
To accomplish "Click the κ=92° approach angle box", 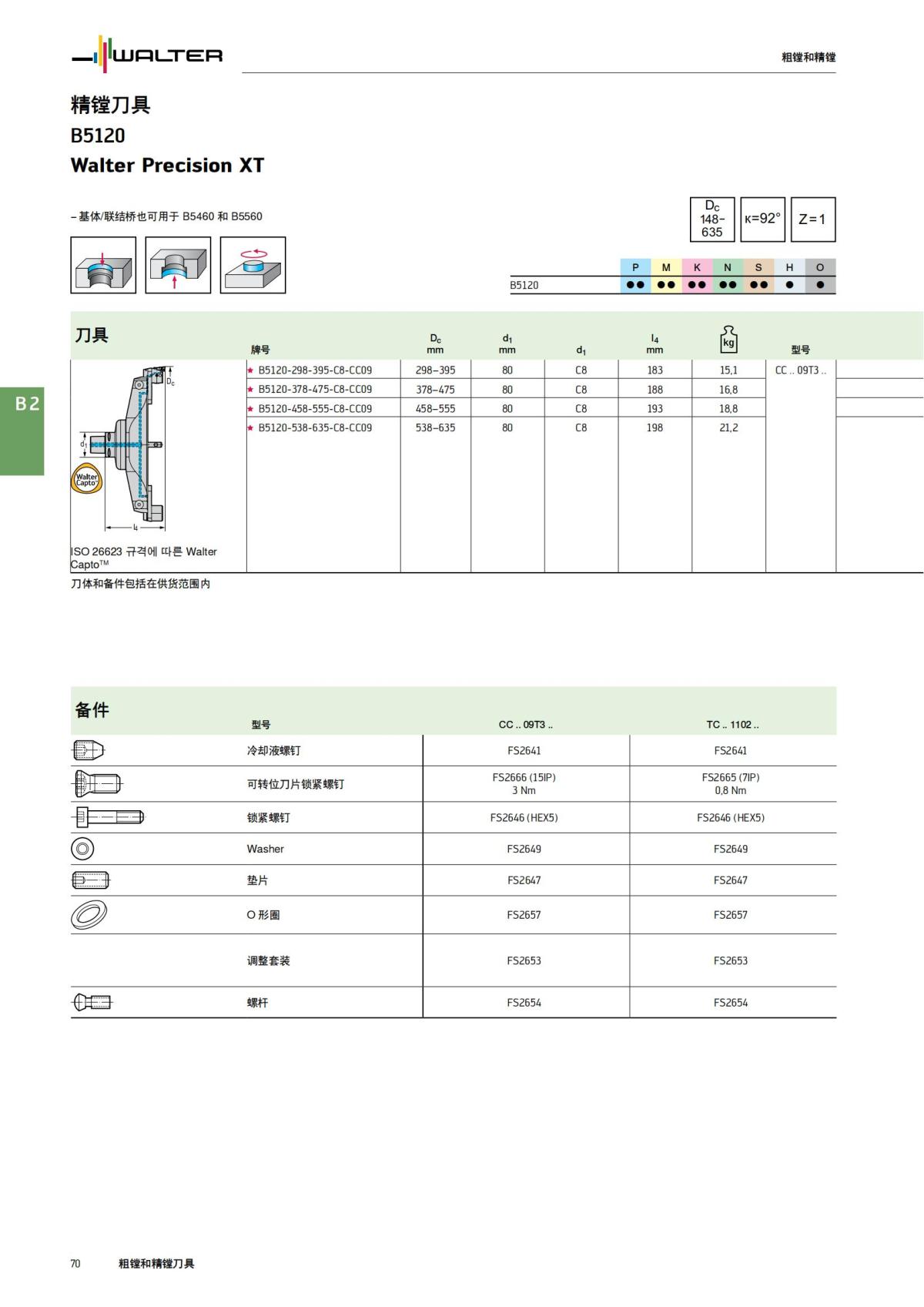I will click(x=762, y=220).
